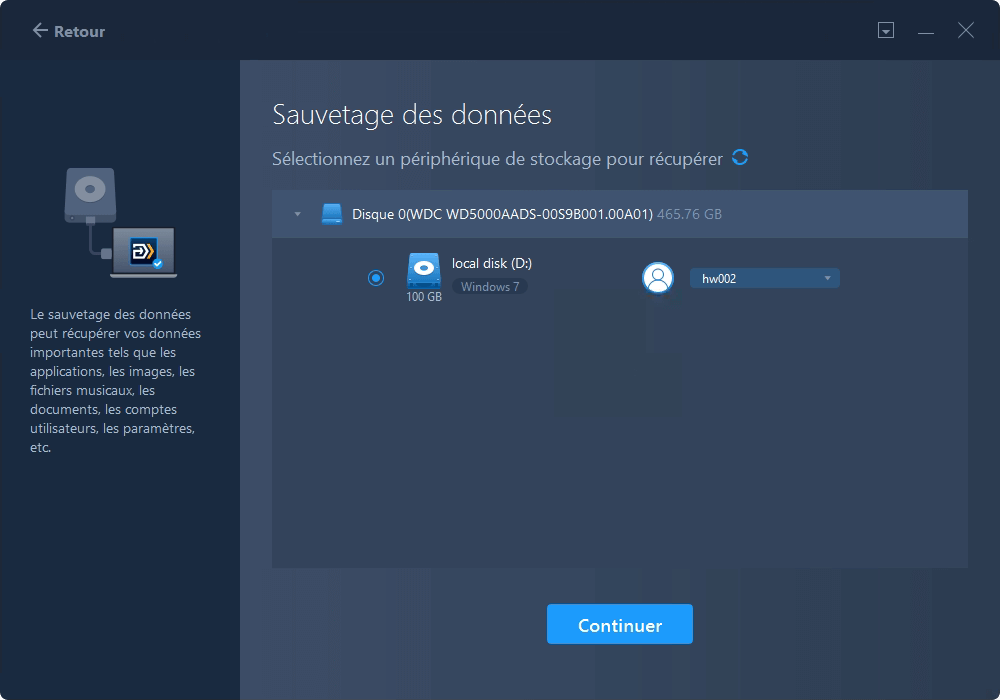Click the Sauvetage des données heading
The image size is (1000, 700).
(x=411, y=115)
